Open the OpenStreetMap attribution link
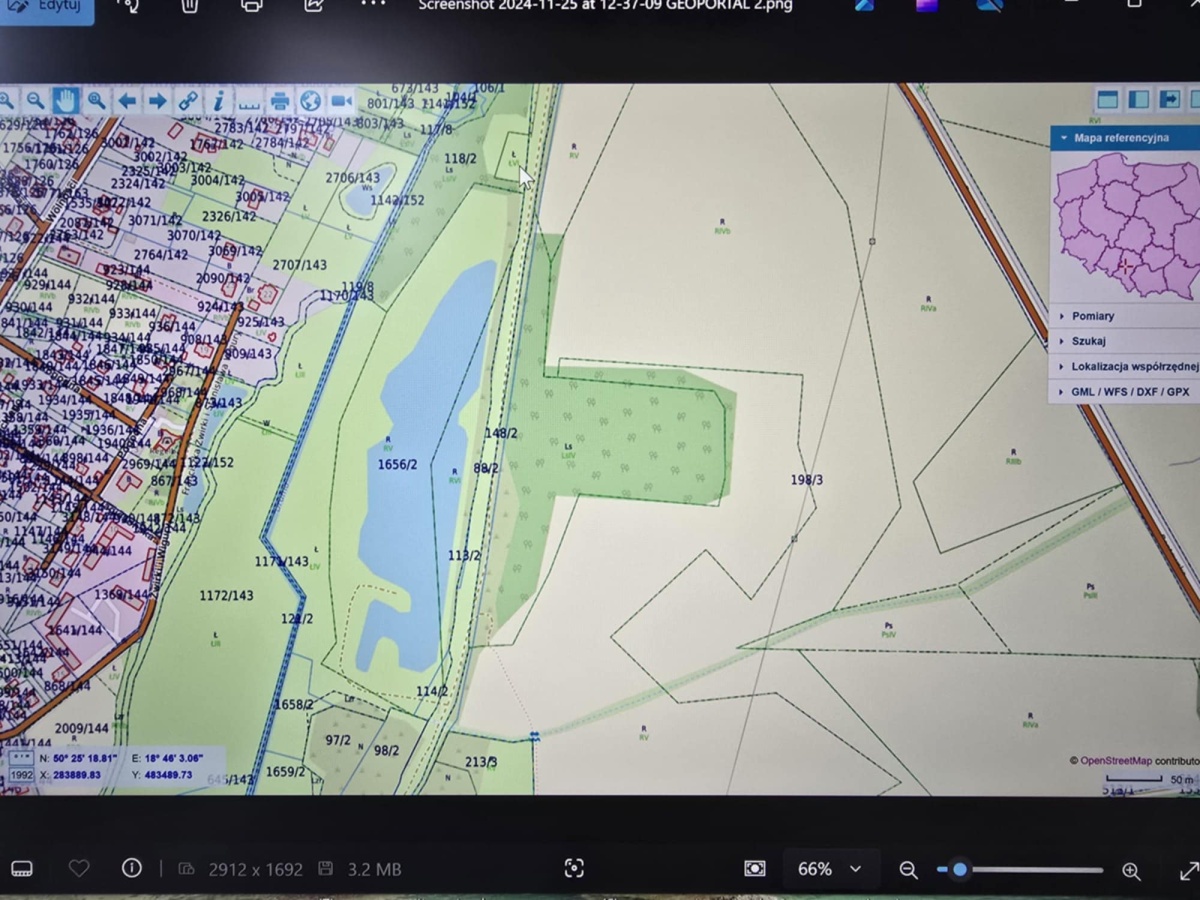This screenshot has width=1200, height=900. pos(1115,761)
